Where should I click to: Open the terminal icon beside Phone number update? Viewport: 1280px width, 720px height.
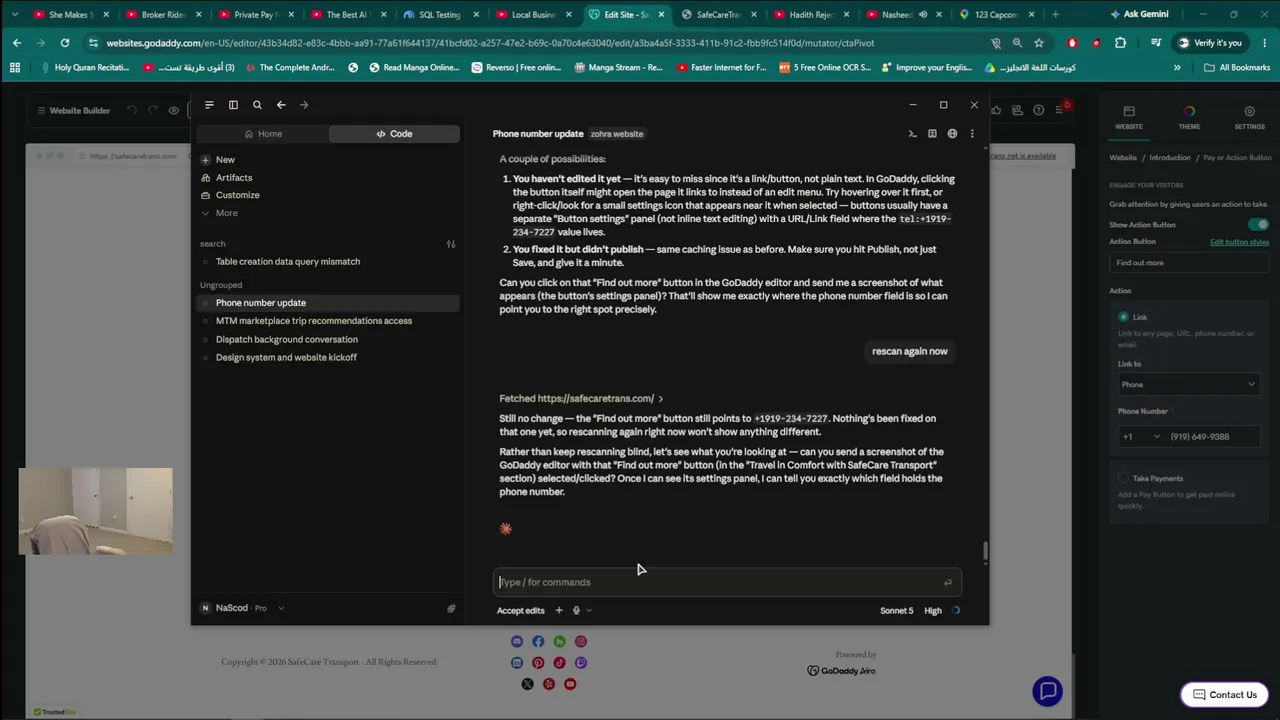(912, 134)
